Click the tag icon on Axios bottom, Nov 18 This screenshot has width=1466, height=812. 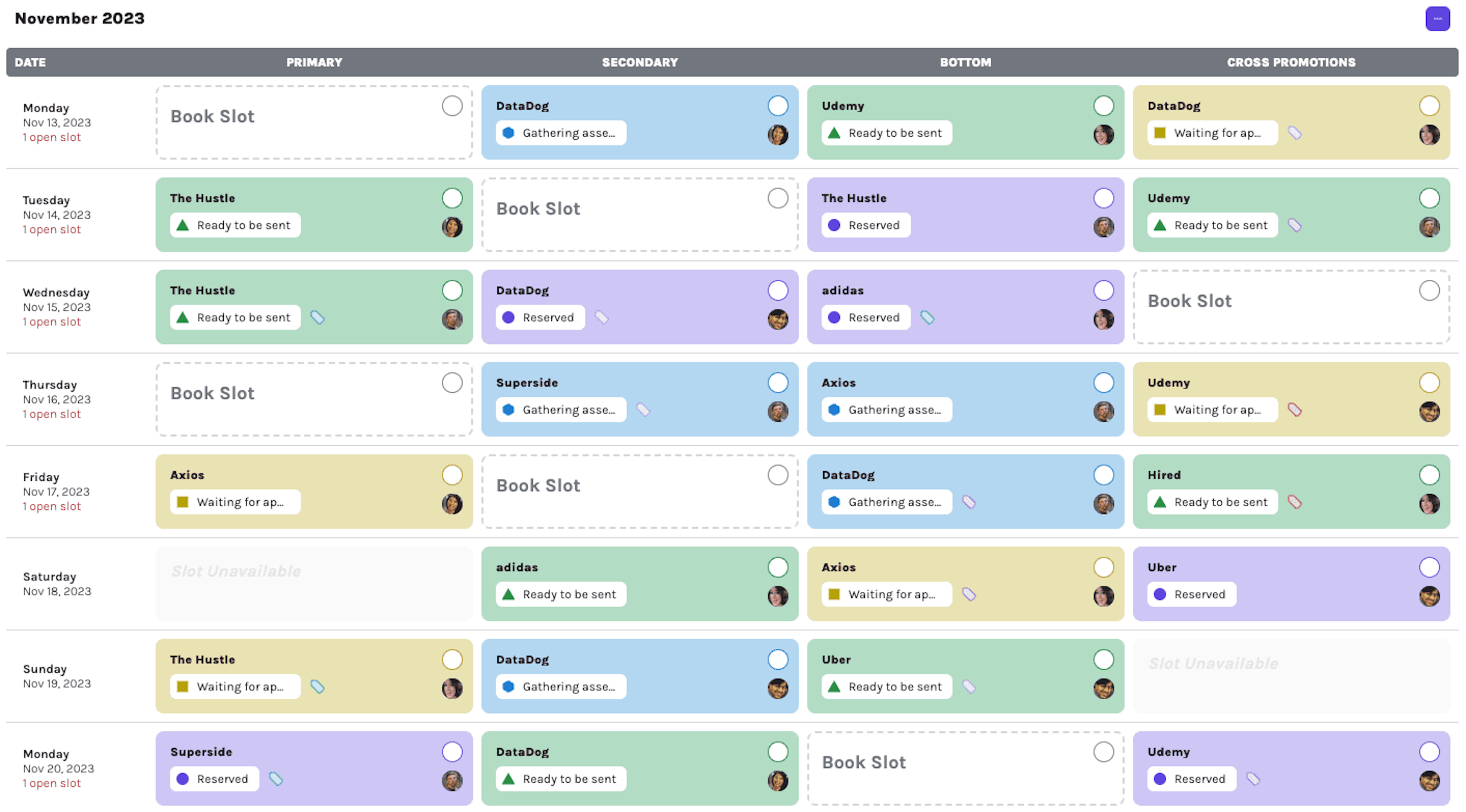[x=969, y=594]
